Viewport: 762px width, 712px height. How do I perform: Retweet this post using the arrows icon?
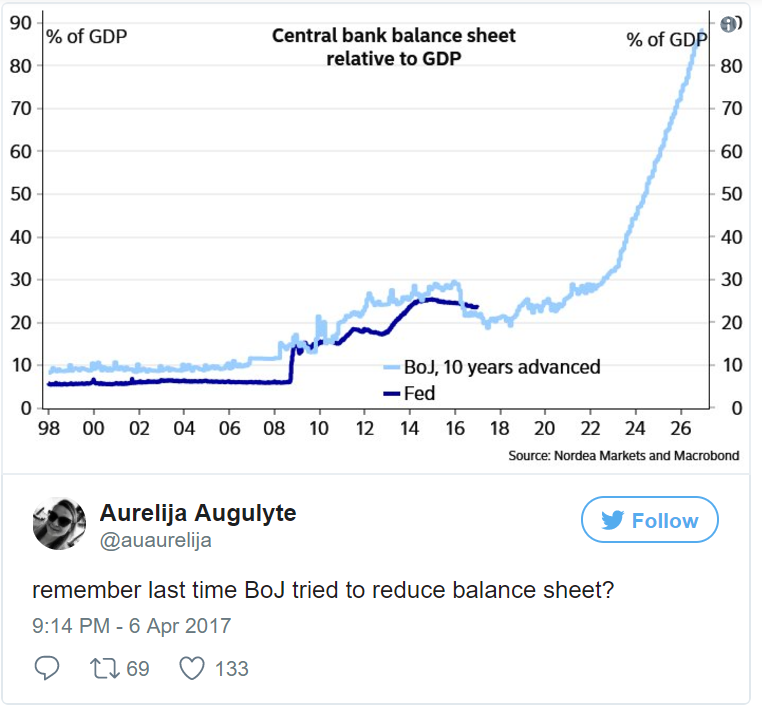[x=104, y=667]
